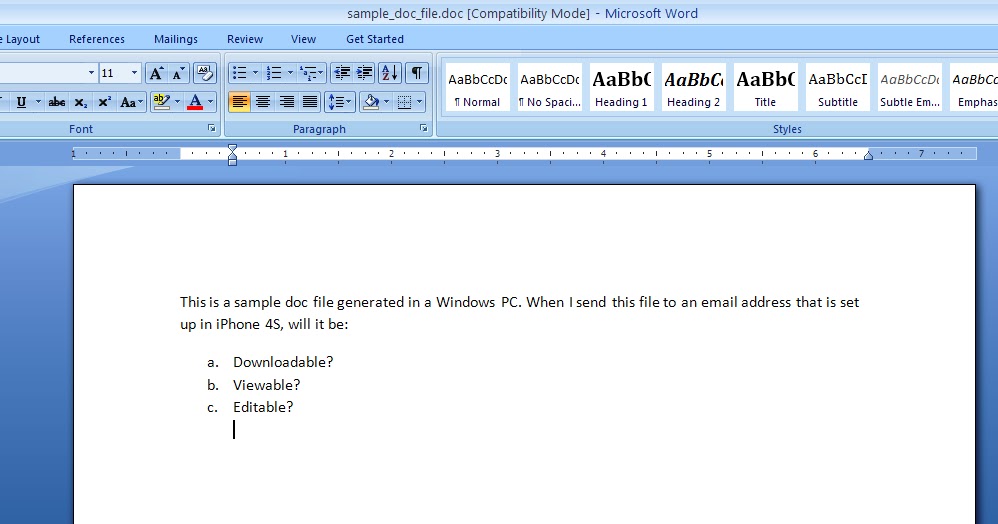998x524 pixels.
Task: Open the font size dropdown
Action: pyautogui.click(x=134, y=73)
